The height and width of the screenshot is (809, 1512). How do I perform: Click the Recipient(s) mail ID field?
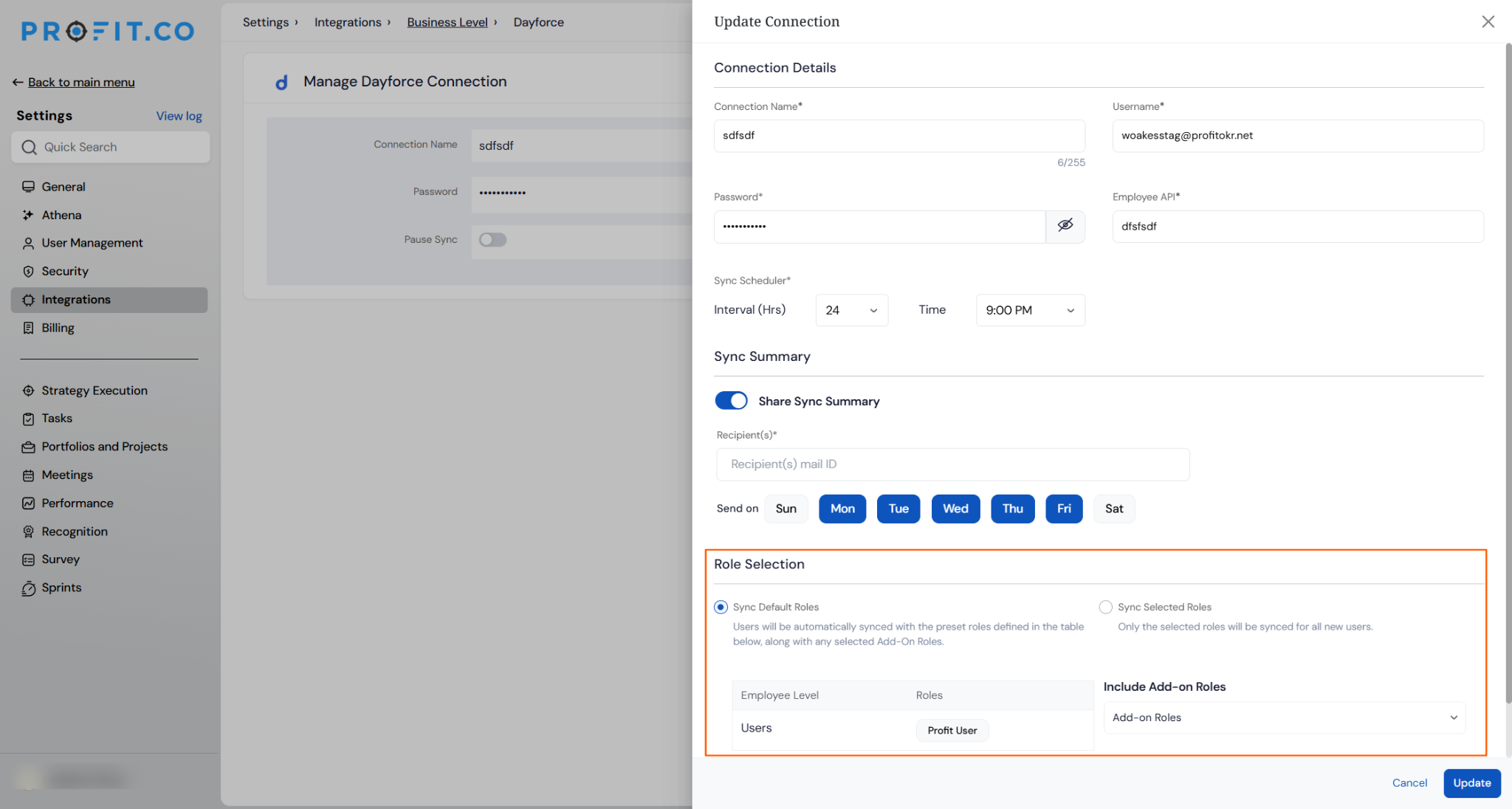[x=952, y=464]
